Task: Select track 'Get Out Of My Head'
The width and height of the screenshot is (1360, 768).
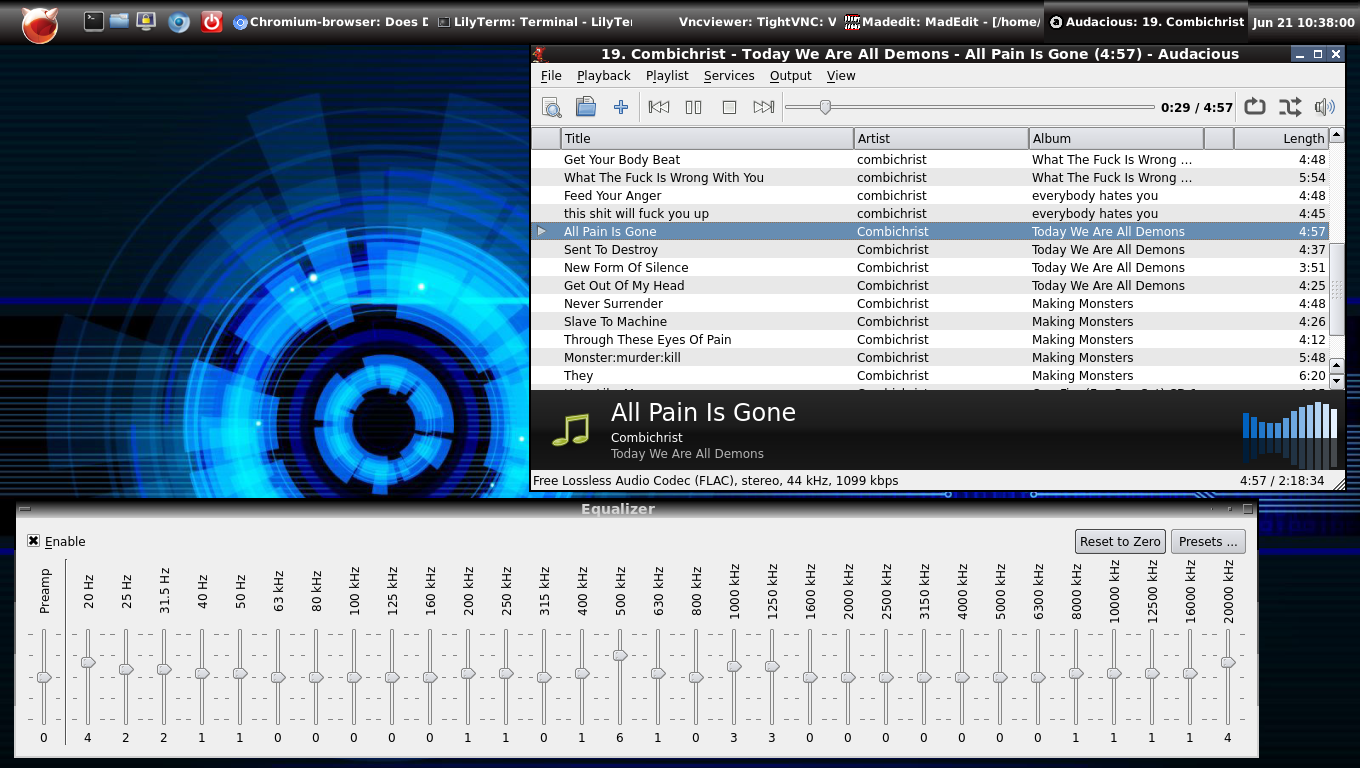Action: (x=929, y=286)
